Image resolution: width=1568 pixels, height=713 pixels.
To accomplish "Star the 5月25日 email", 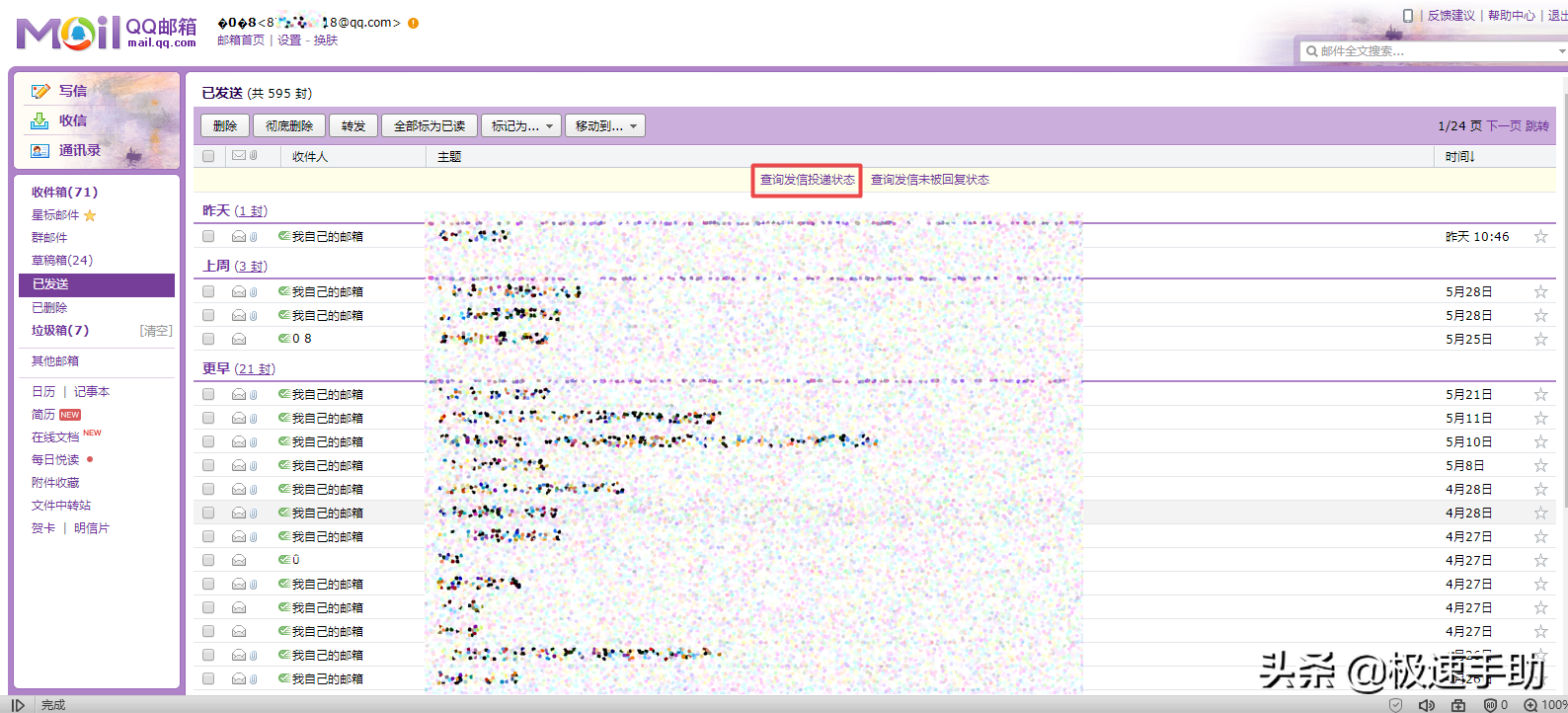I will [1540, 339].
